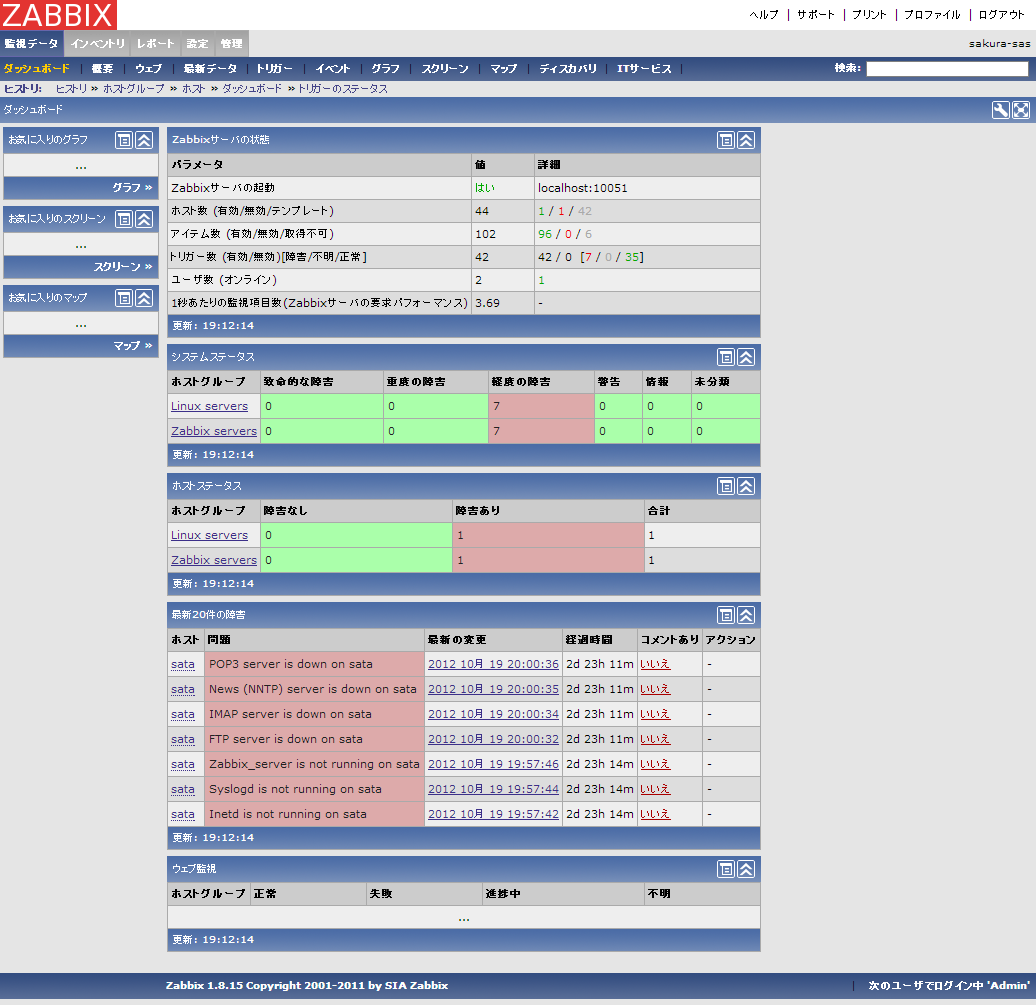This screenshot has width=1036, height=1005.
Task: Click the 検索 search input field
Action: 946,69
